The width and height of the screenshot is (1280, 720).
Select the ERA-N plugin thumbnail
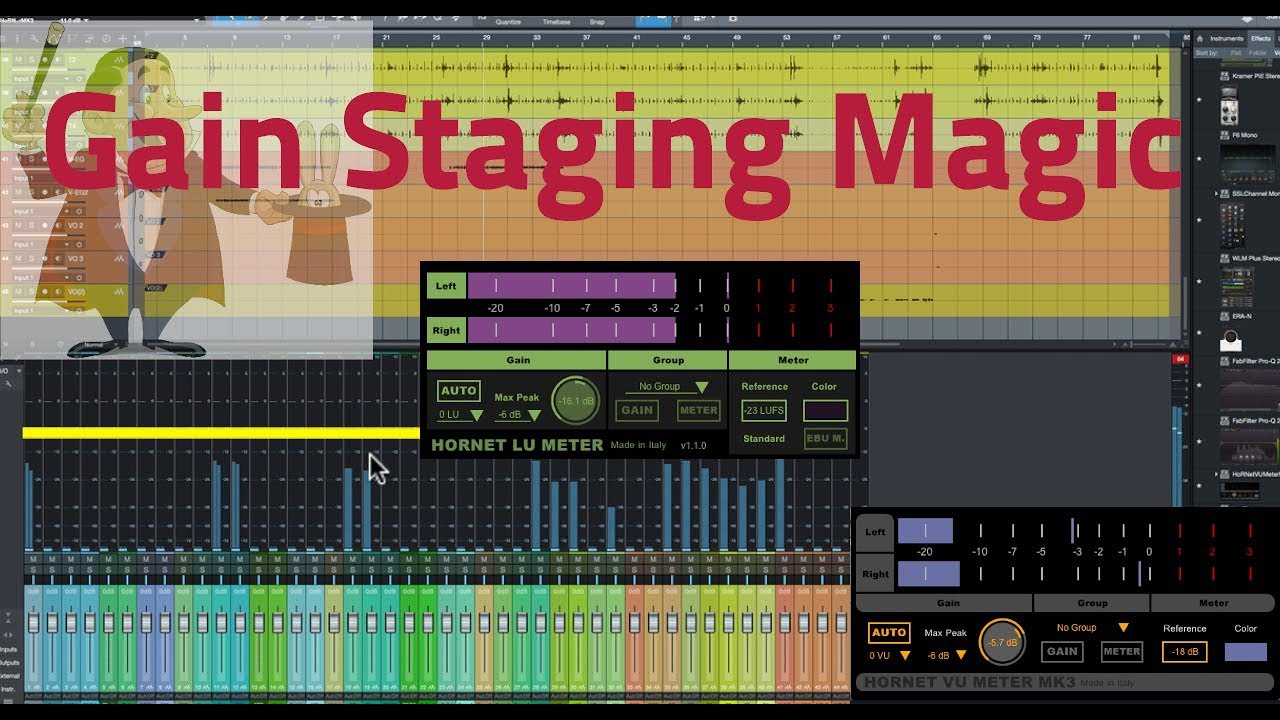[x=1231, y=342]
